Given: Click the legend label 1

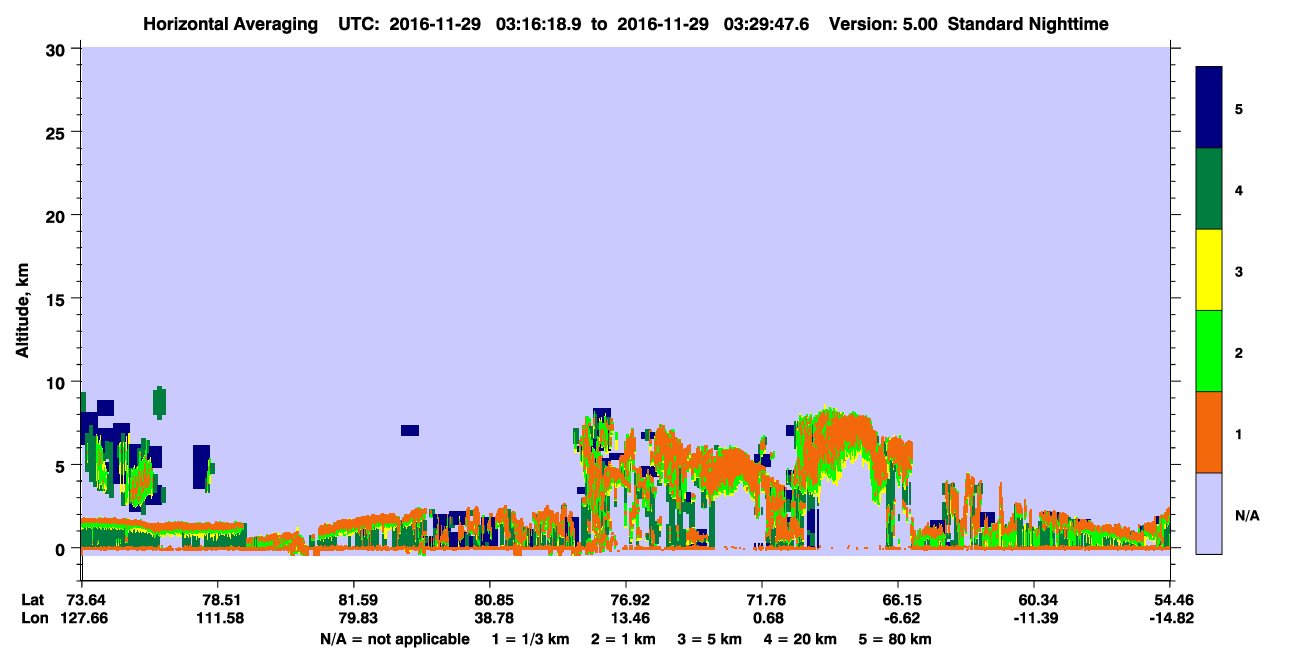Looking at the screenshot, I should pos(1239,433).
